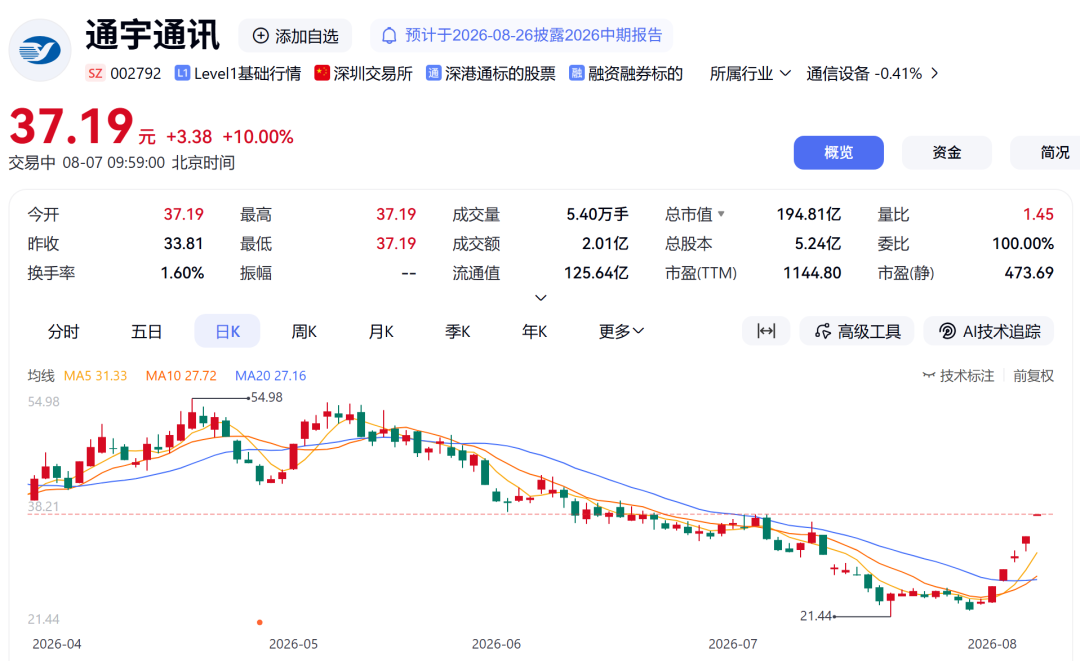
Task: Click the 通宇通讯 company logo
Action: [x=40, y=50]
